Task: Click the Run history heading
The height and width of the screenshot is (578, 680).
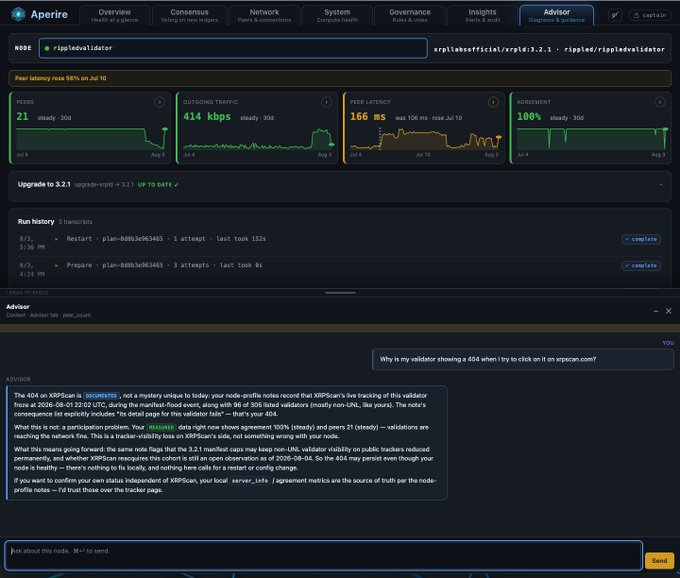Action: pyautogui.click(x=36, y=222)
